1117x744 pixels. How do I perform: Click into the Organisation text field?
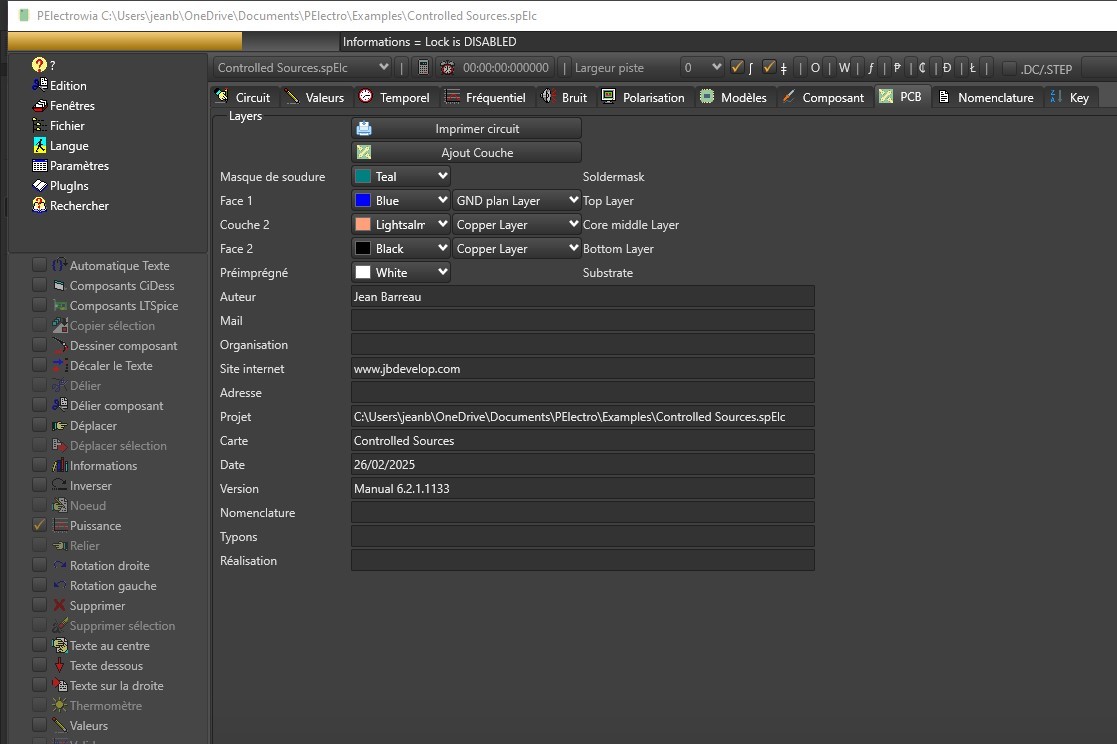[x=582, y=345]
